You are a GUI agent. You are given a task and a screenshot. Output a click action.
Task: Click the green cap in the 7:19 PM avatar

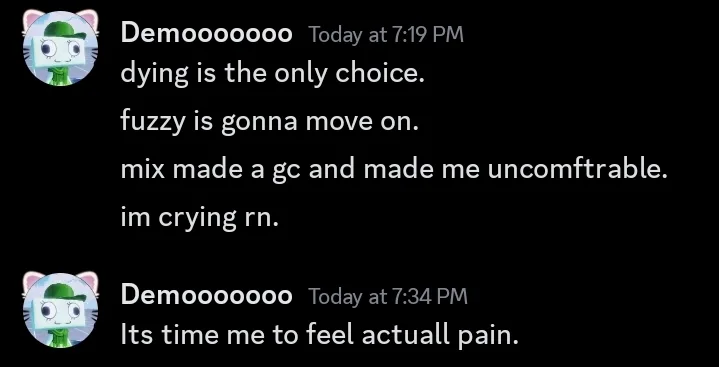point(65,31)
